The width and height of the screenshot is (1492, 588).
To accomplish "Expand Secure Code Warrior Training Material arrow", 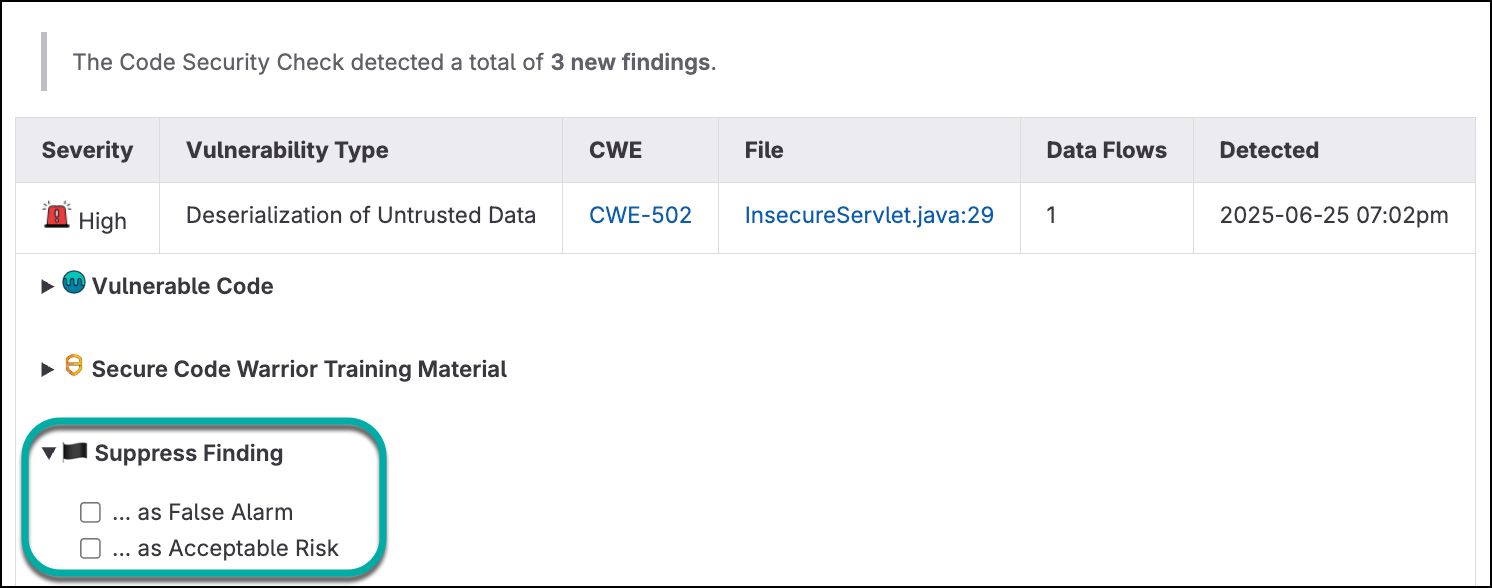I will pyautogui.click(x=47, y=370).
